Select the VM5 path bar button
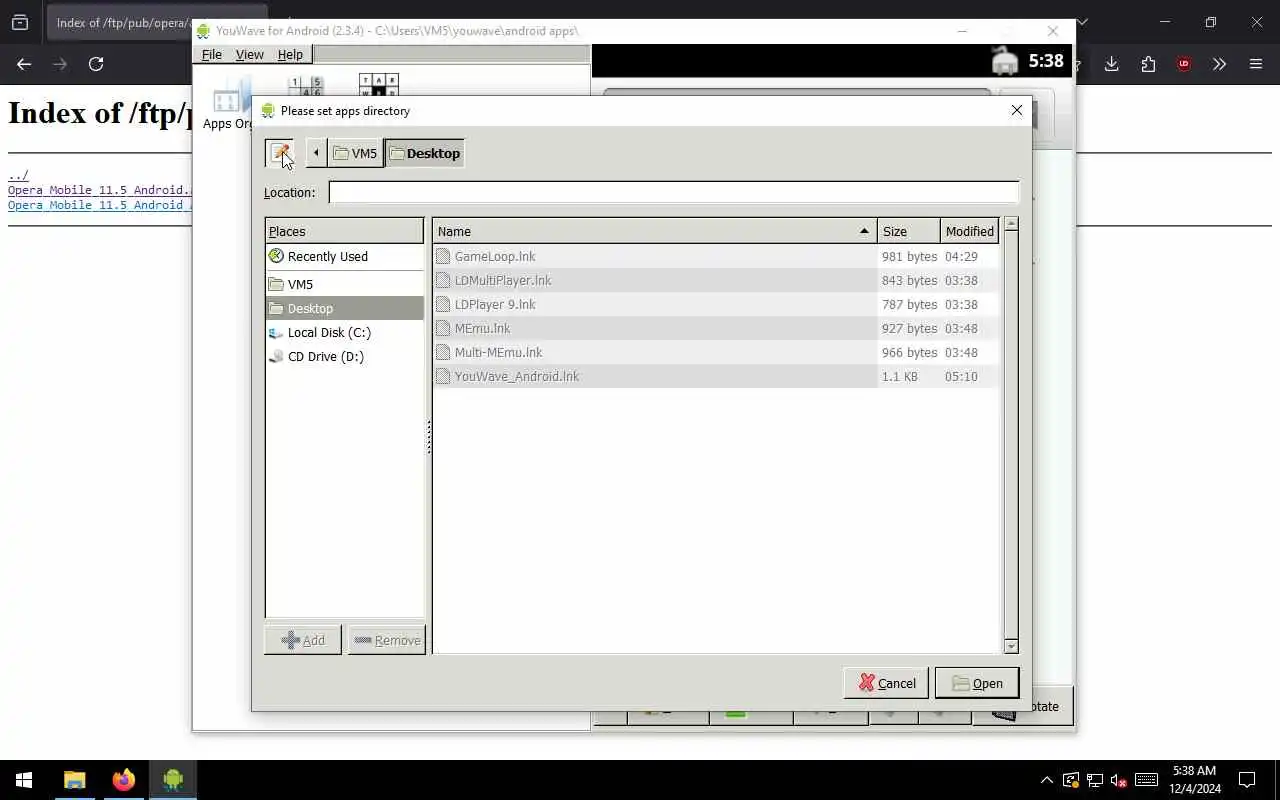The width and height of the screenshot is (1280, 800). (356, 153)
